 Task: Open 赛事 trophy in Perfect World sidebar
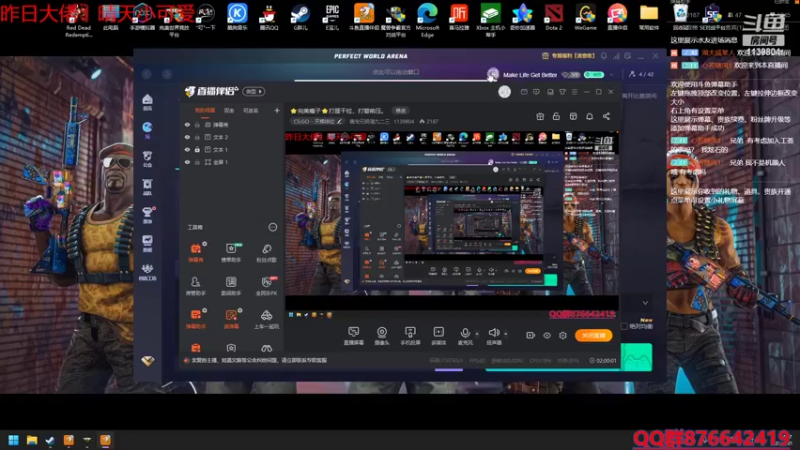tap(147, 215)
